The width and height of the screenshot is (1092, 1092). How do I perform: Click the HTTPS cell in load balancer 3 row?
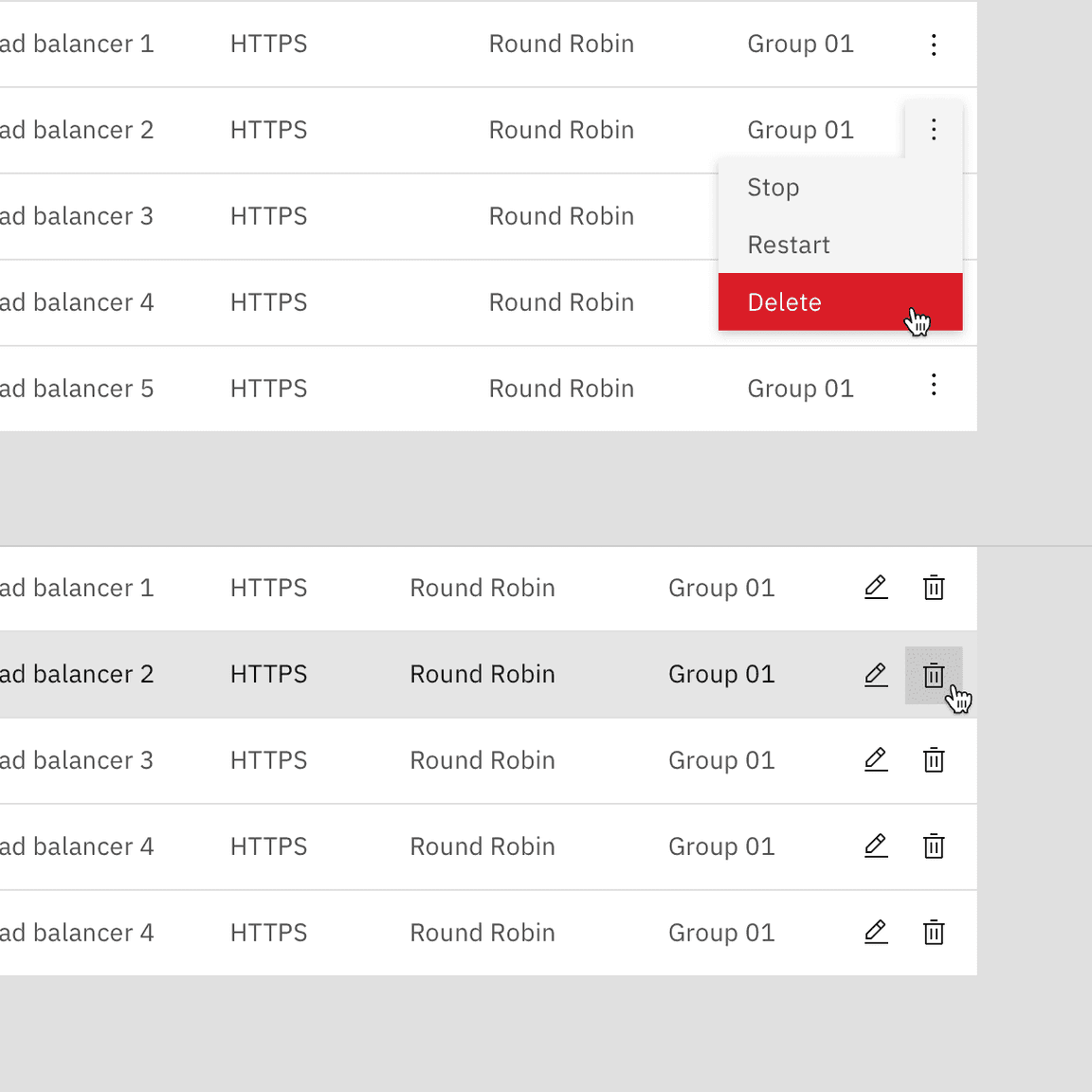pos(268,216)
